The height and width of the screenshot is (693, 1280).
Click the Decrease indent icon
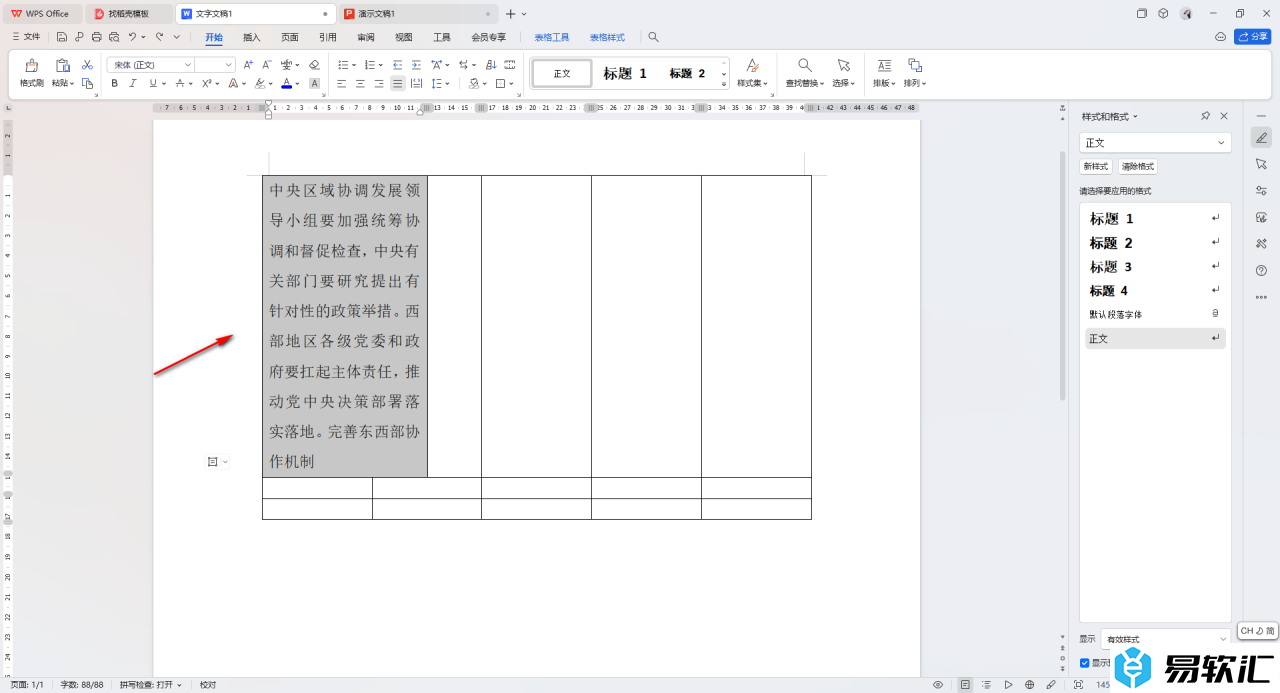(397, 64)
